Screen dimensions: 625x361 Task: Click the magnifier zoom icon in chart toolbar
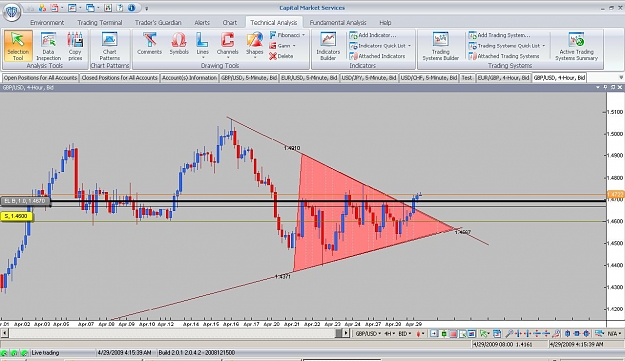[x=509, y=334]
